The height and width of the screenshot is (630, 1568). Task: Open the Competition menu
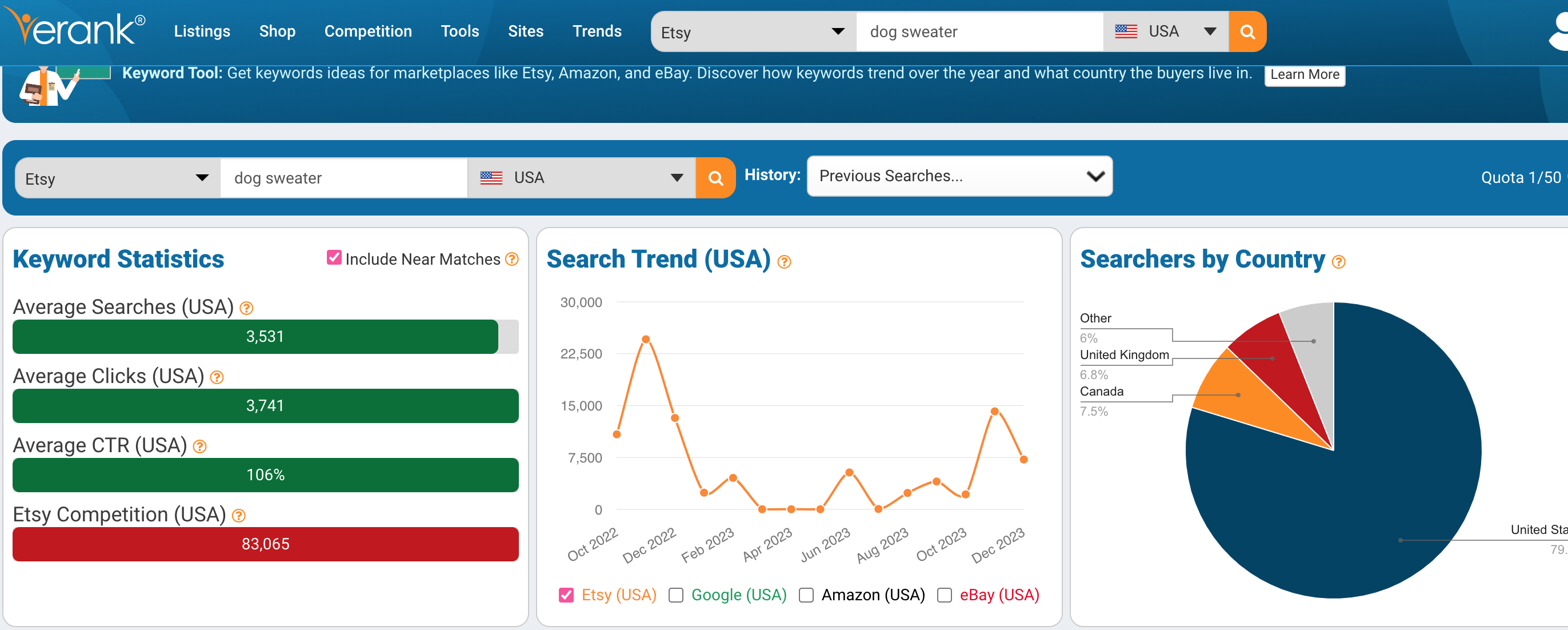pyautogui.click(x=367, y=31)
